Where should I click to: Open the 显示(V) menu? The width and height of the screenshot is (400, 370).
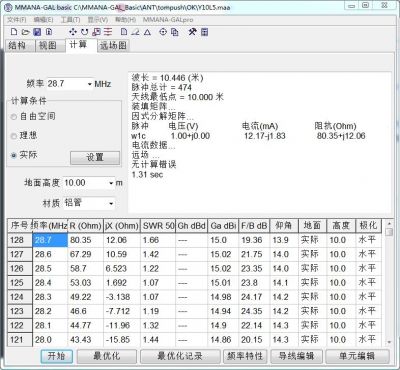(98, 20)
